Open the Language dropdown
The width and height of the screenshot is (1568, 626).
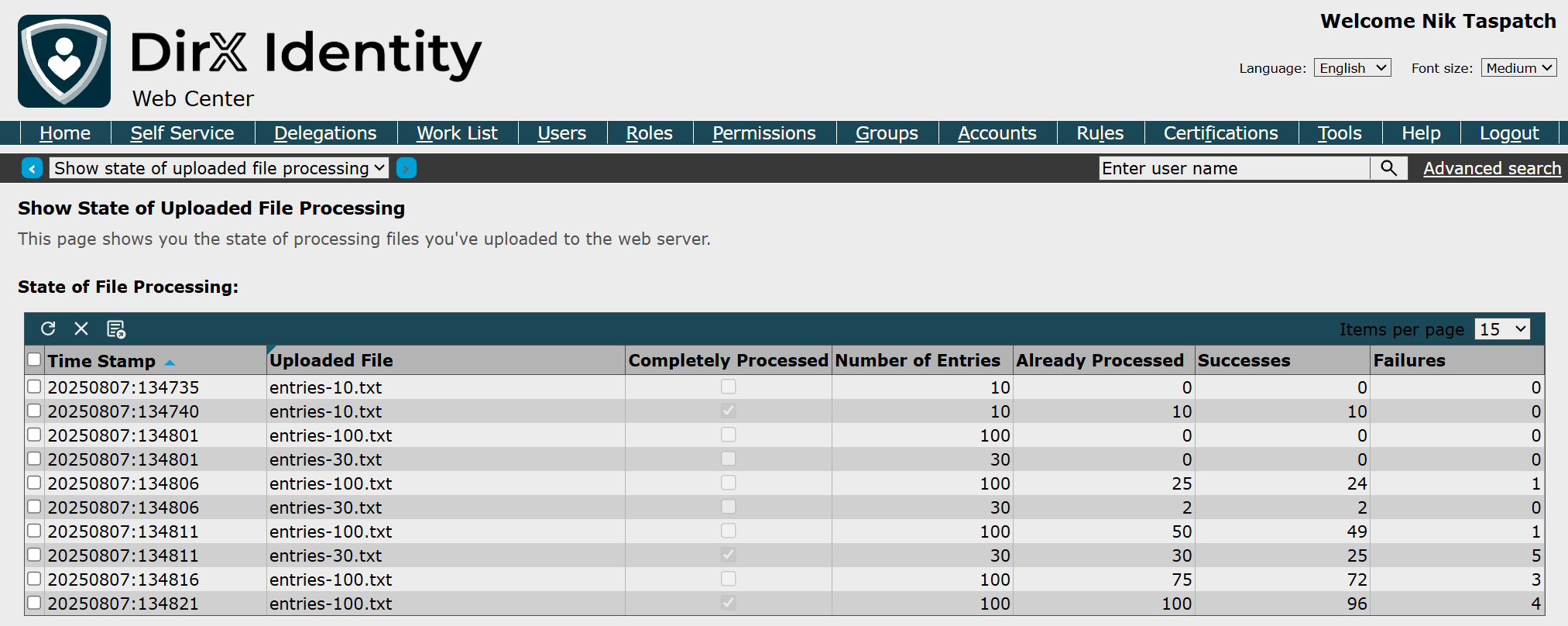[x=1352, y=68]
